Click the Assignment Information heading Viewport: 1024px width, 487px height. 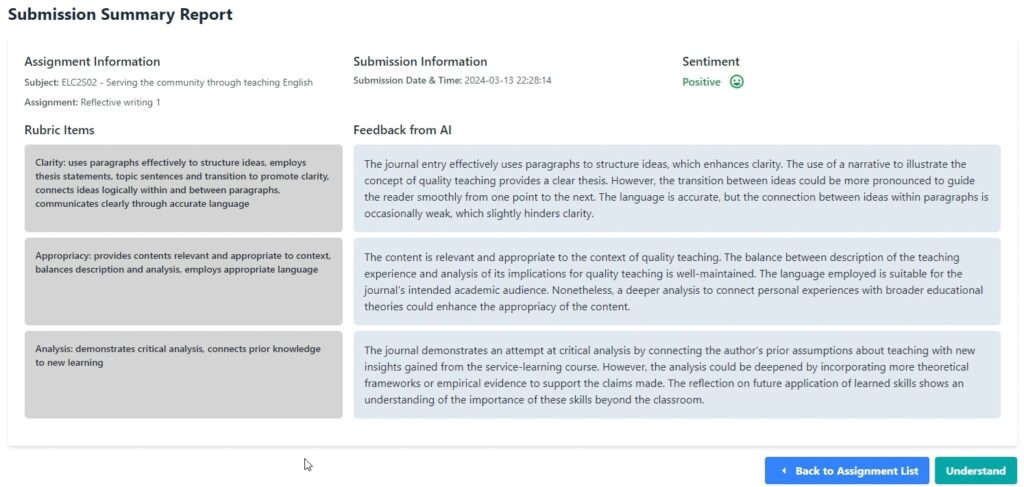[x=92, y=62]
